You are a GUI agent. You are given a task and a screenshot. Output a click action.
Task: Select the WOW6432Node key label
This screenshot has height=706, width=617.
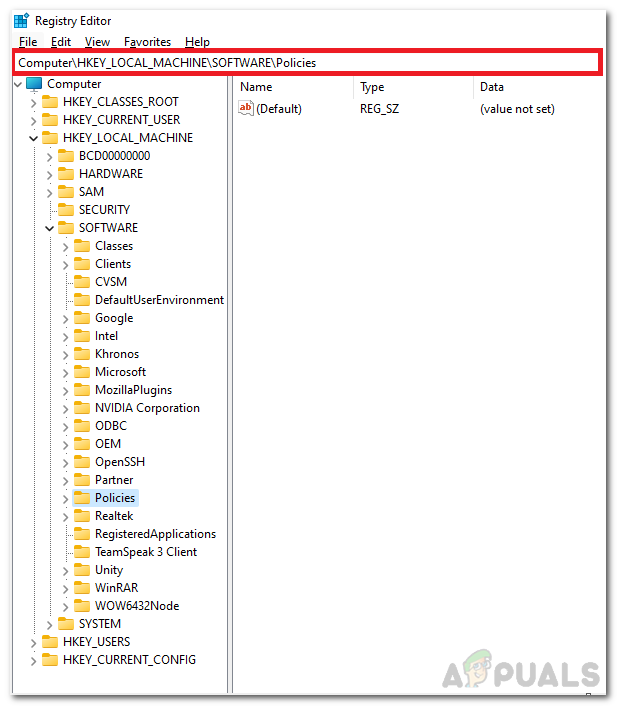137,606
